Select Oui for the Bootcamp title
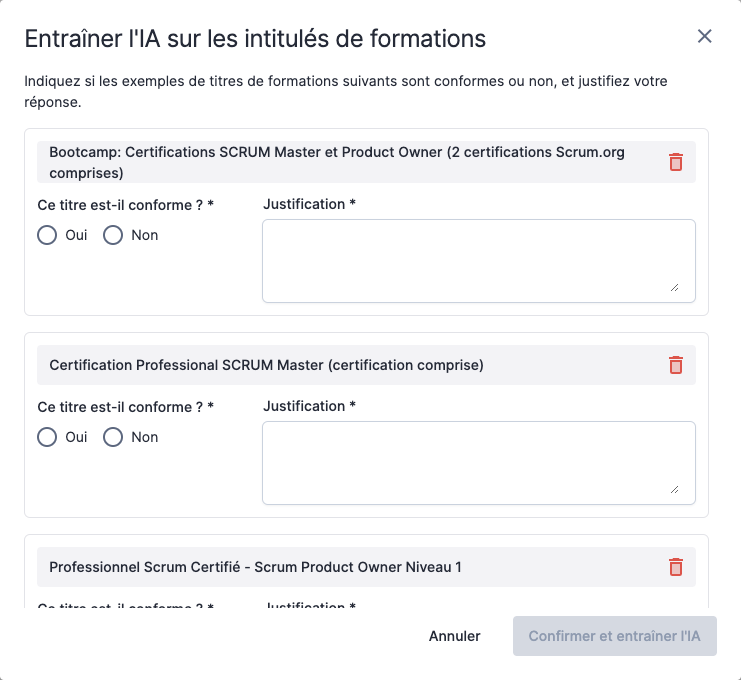 (x=47, y=235)
